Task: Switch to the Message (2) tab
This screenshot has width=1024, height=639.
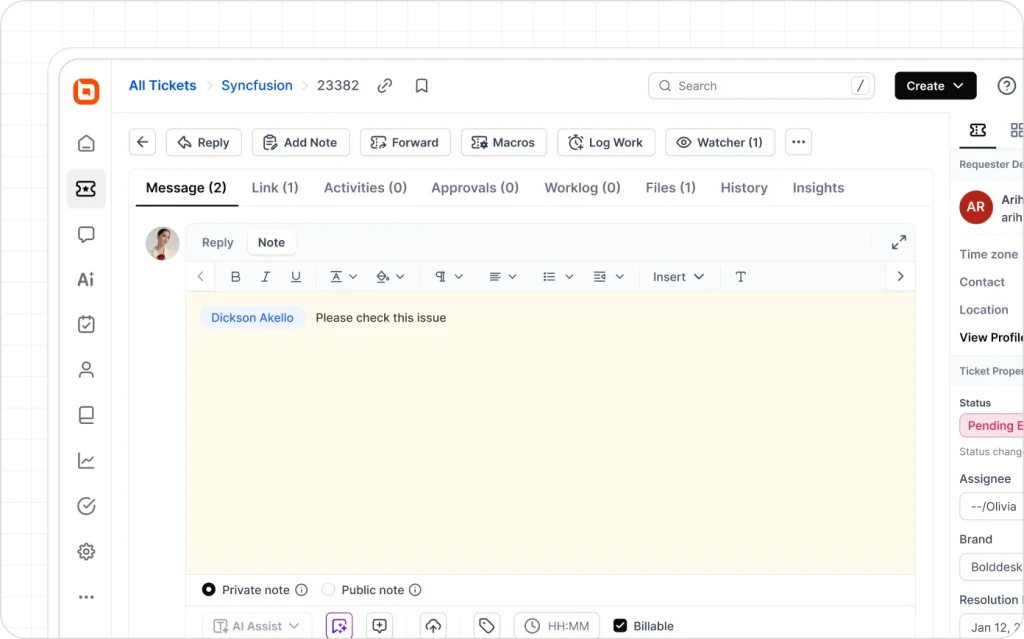Action: point(186,188)
